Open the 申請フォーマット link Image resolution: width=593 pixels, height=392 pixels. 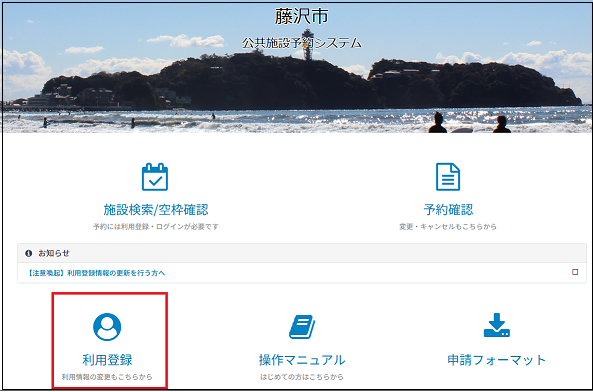(x=497, y=360)
